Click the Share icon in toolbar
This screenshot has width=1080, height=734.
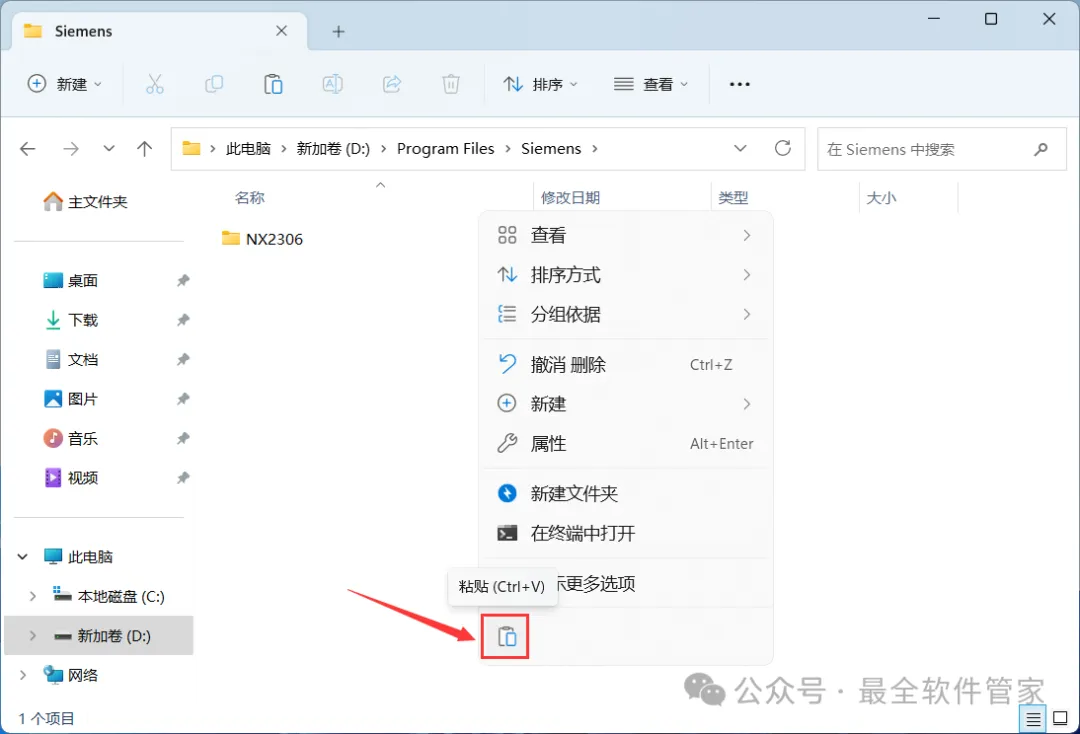[392, 84]
